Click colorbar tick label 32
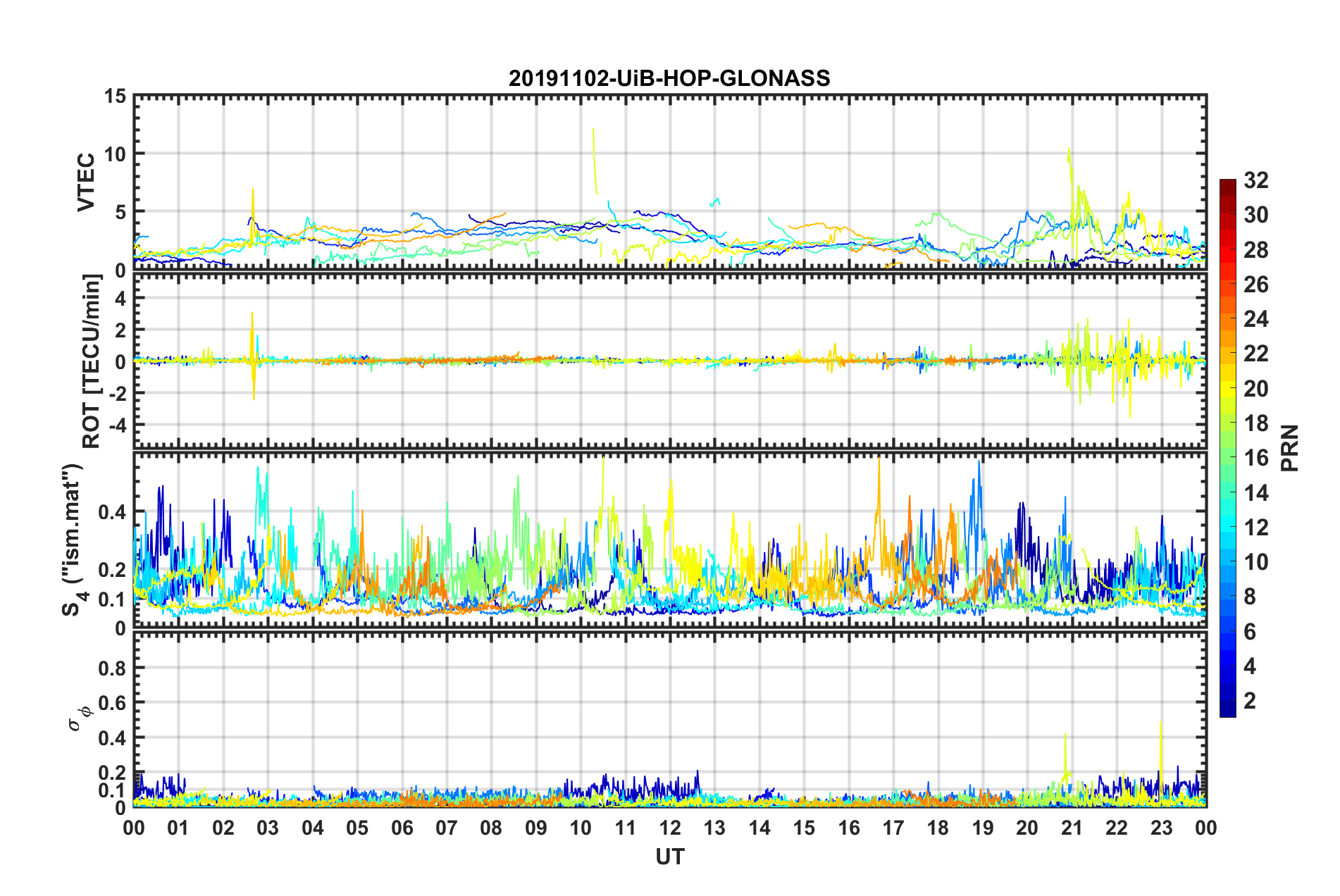The width and height of the screenshot is (1340, 896). tap(1255, 180)
